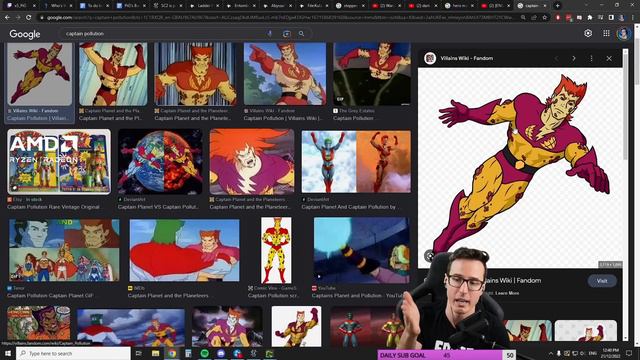Open "Captain Planet And Captain Pollution by" thumbnail

pos(356,162)
